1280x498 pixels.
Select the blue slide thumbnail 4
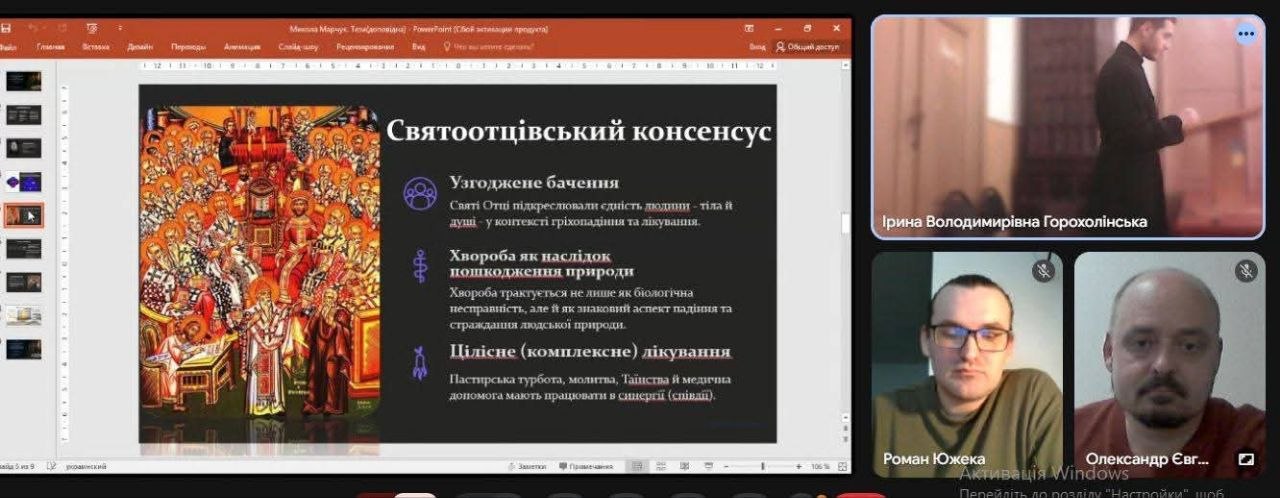click(x=23, y=181)
